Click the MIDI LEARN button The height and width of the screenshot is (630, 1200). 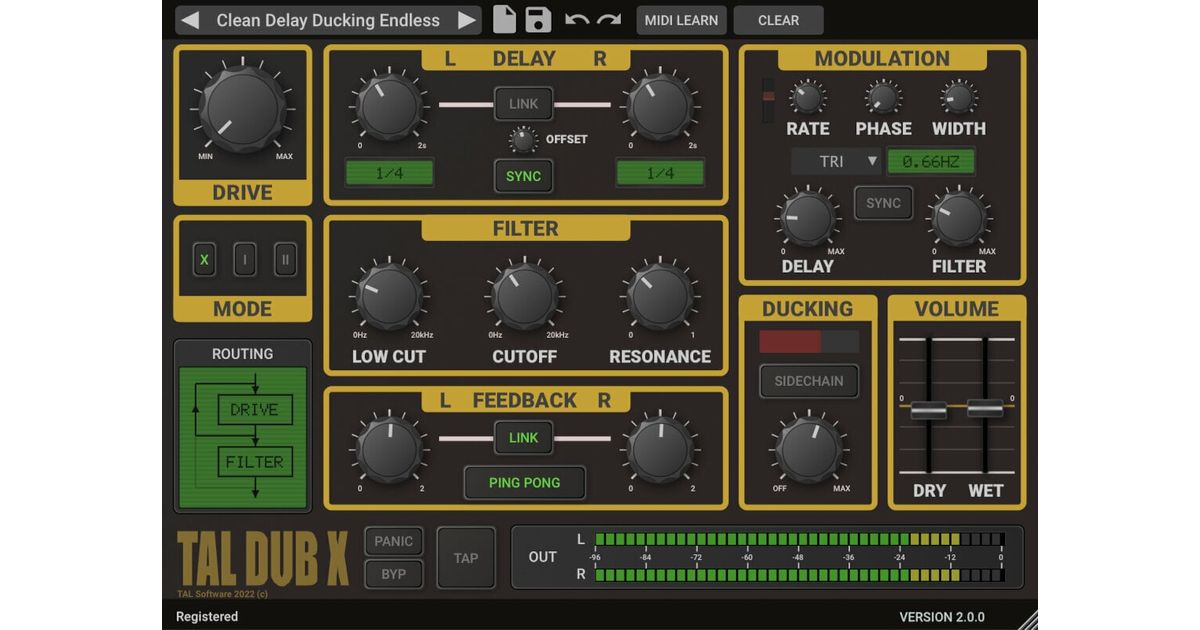pyautogui.click(x=681, y=20)
